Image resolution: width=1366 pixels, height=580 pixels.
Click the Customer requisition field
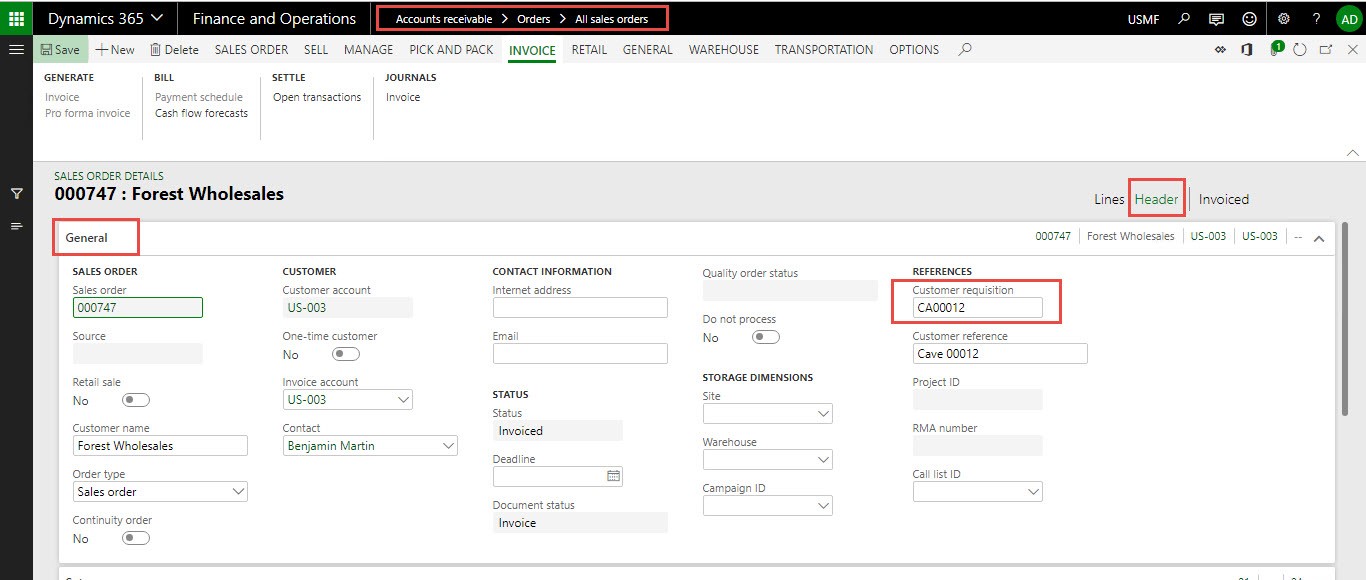977,308
